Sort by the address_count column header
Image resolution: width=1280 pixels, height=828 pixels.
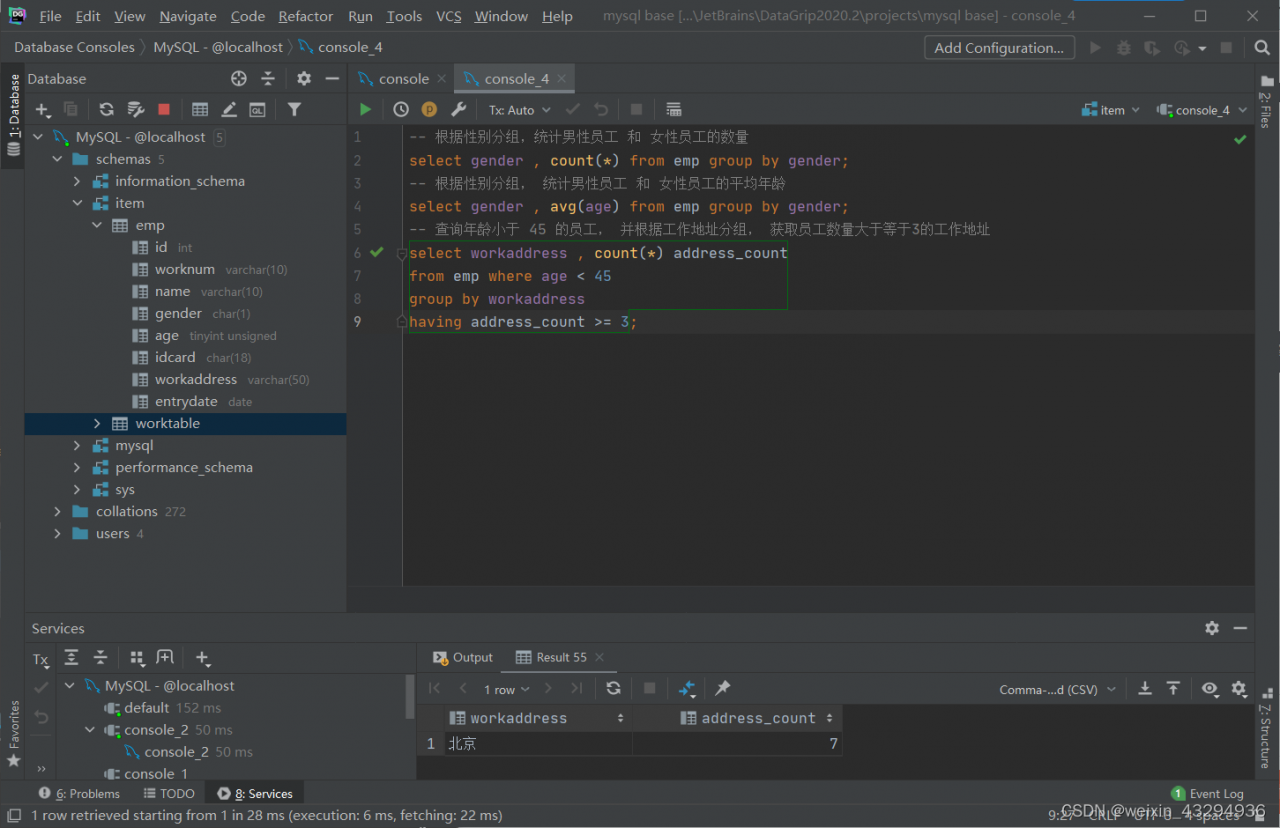tap(758, 718)
